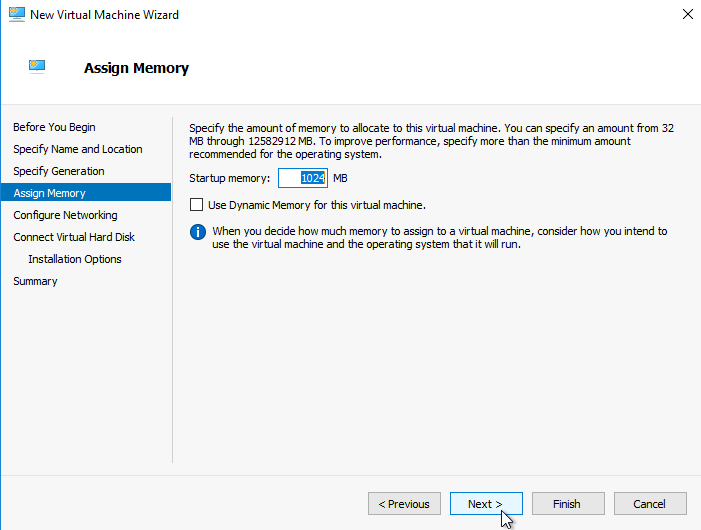The height and width of the screenshot is (530, 701).
Task: Go to Summary step
Action: (35, 281)
